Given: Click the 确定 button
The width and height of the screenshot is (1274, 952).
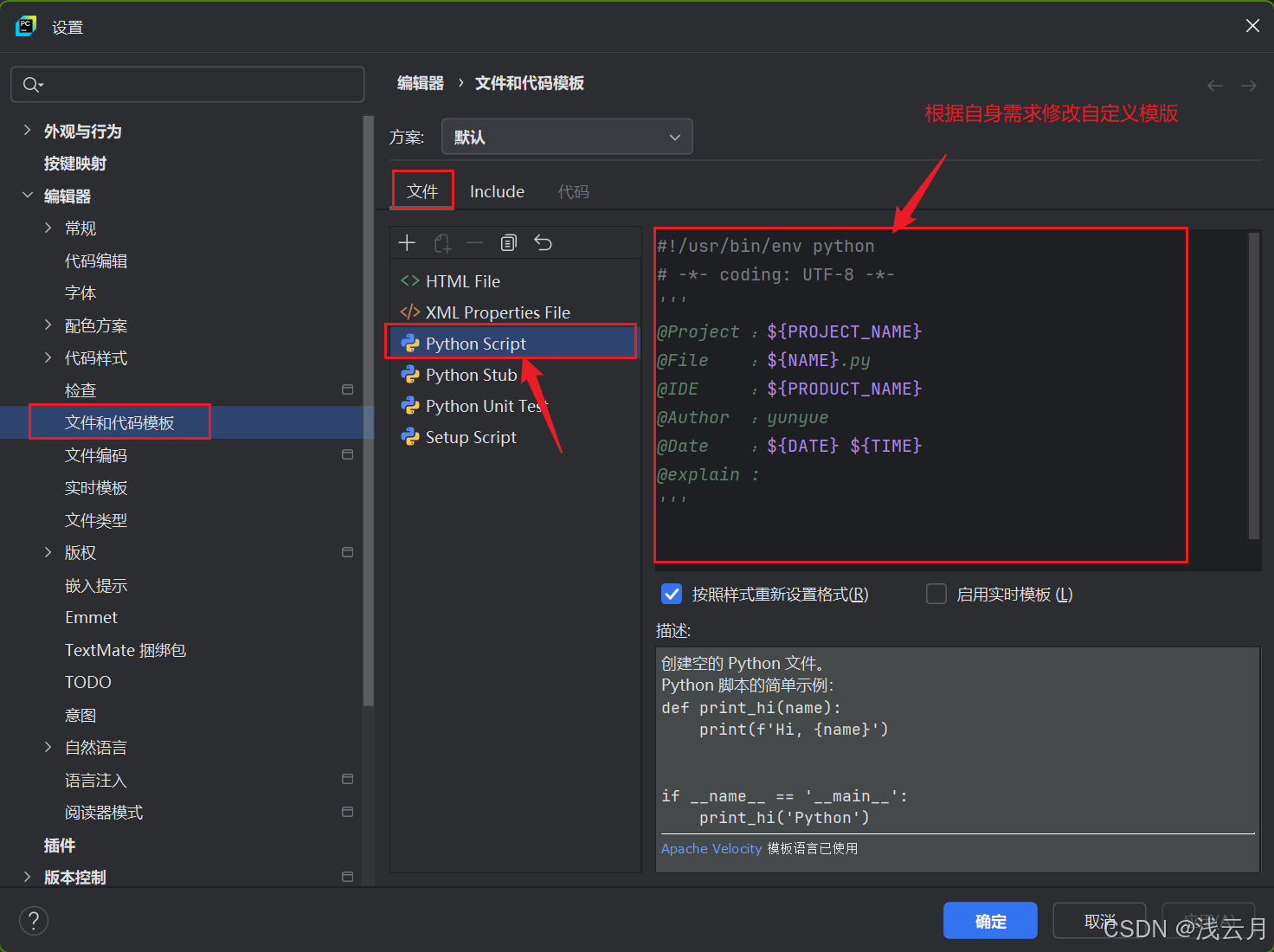Looking at the screenshot, I should 990,921.
